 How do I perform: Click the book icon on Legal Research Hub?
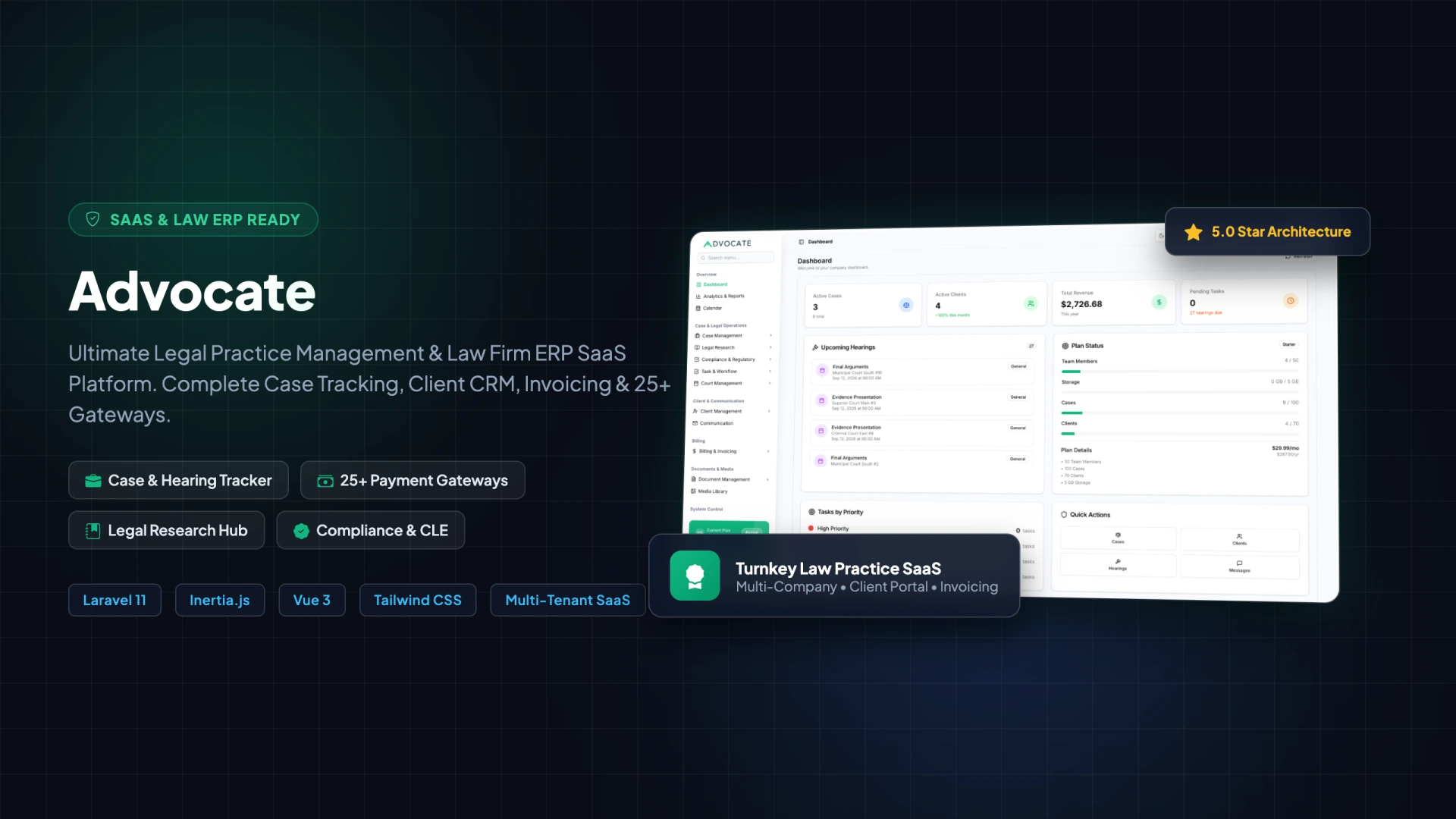pos(93,531)
